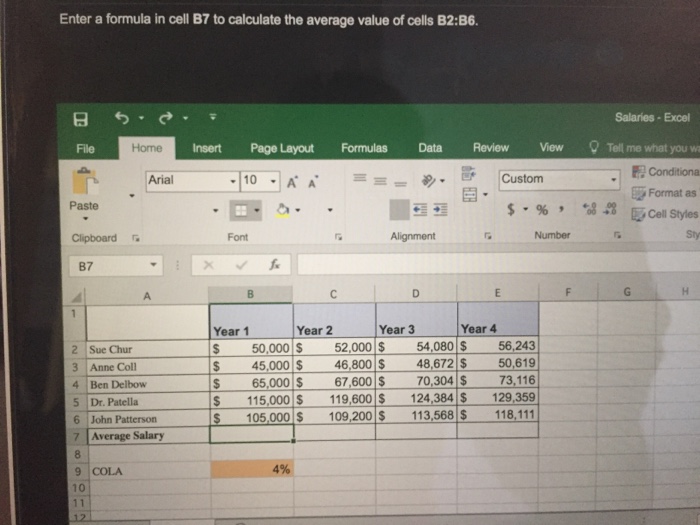Open the Merge & Center dropdown arrow
The height and width of the screenshot is (525, 700).
pyautogui.click(x=485, y=195)
